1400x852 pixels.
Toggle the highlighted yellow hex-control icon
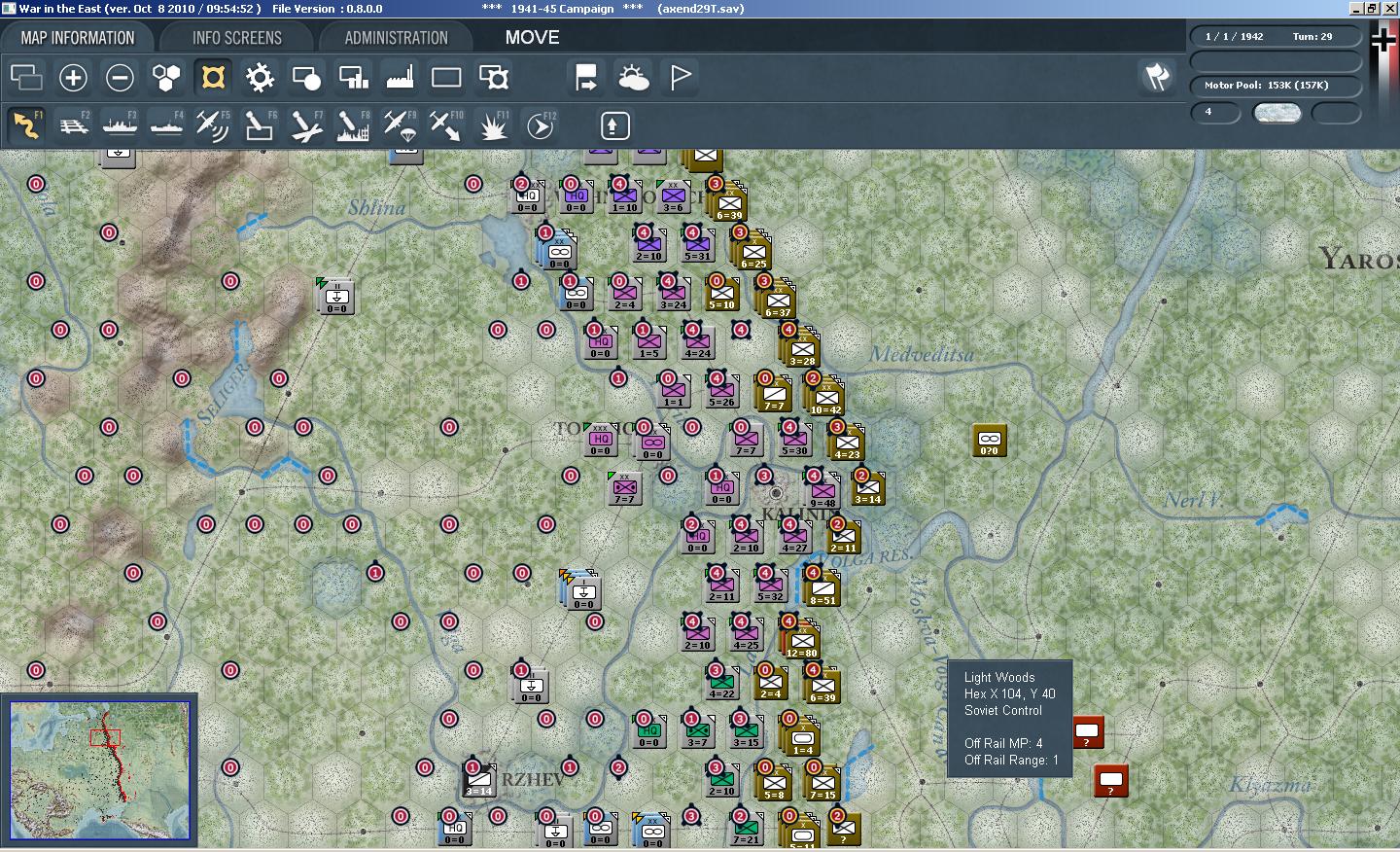click(x=213, y=77)
